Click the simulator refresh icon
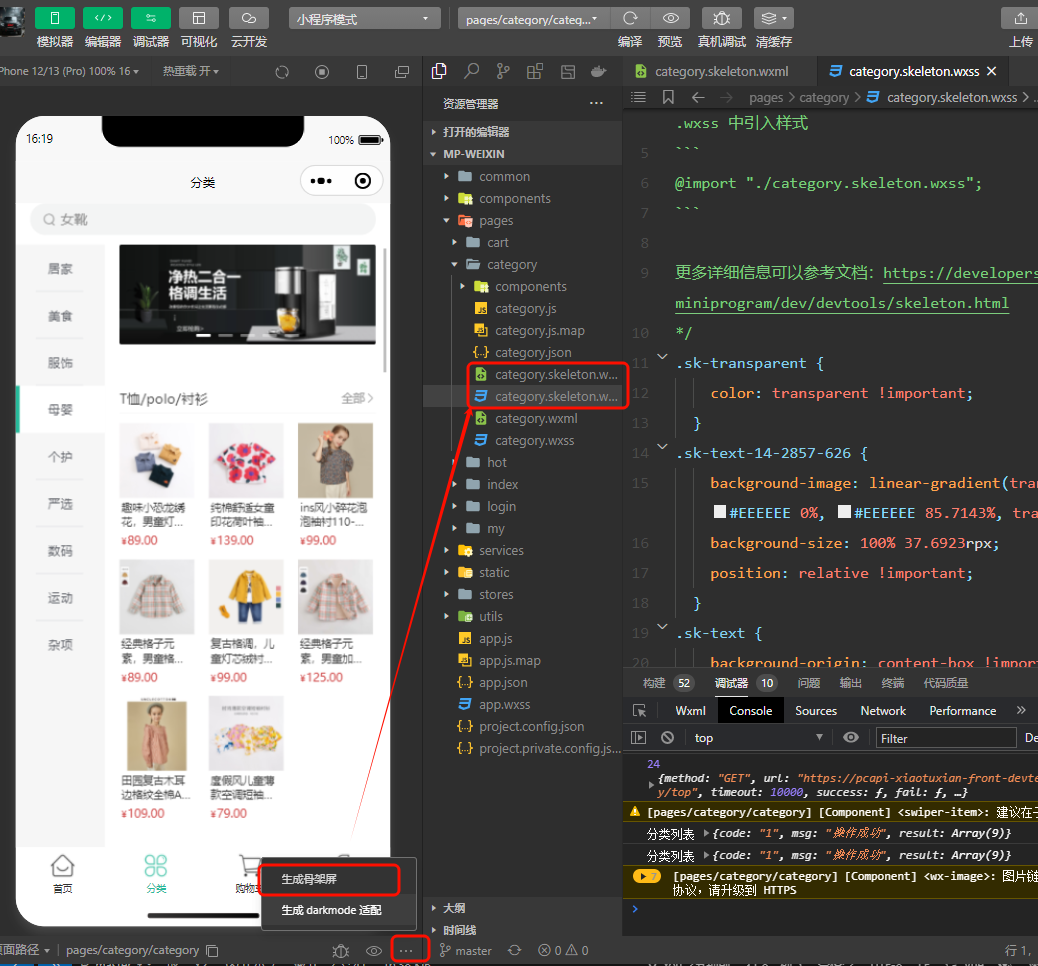This screenshot has height=966, width=1038. [282, 72]
